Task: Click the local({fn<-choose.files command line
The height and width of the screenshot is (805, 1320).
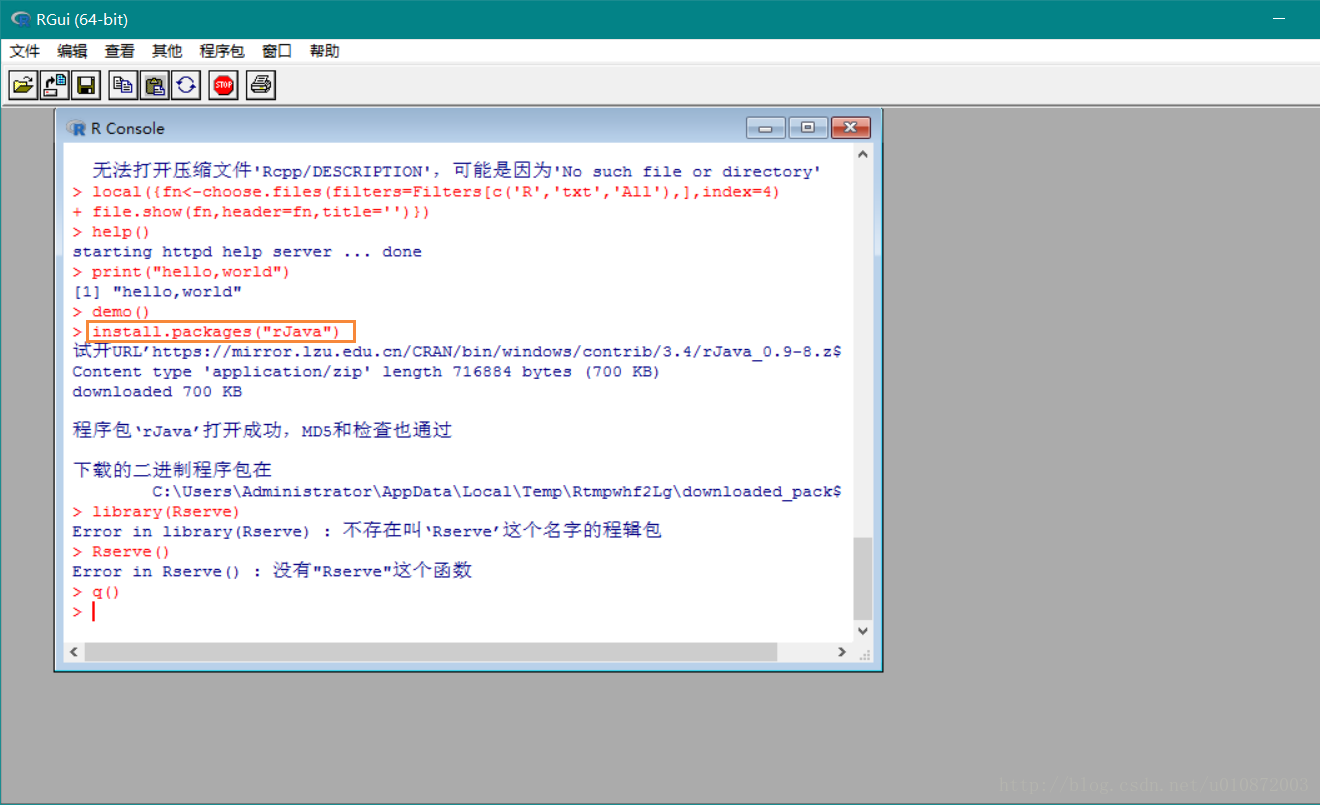Action: (x=426, y=191)
